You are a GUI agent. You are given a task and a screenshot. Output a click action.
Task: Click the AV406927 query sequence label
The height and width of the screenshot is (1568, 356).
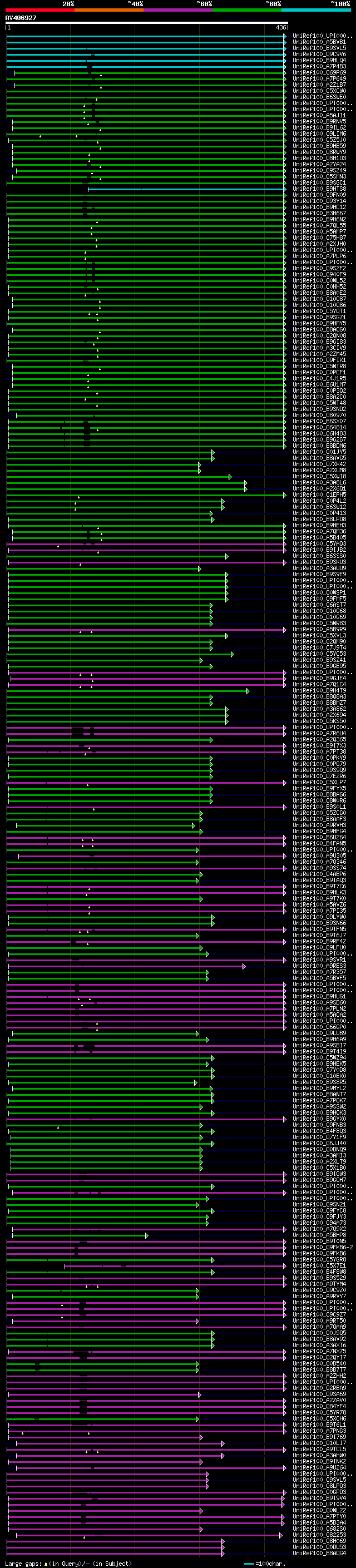[21, 18]
